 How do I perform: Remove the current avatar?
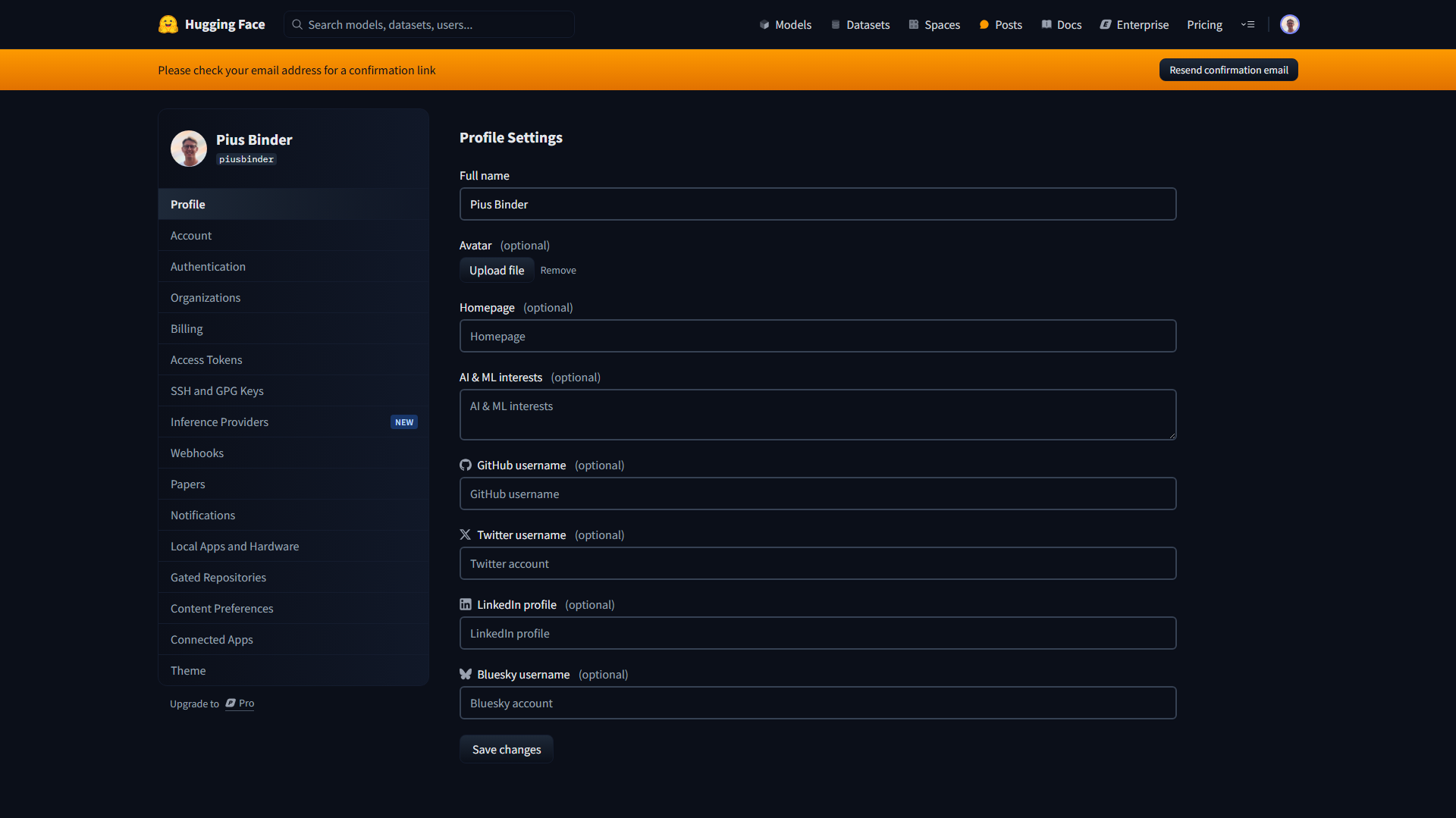click(x=558, y=271)
